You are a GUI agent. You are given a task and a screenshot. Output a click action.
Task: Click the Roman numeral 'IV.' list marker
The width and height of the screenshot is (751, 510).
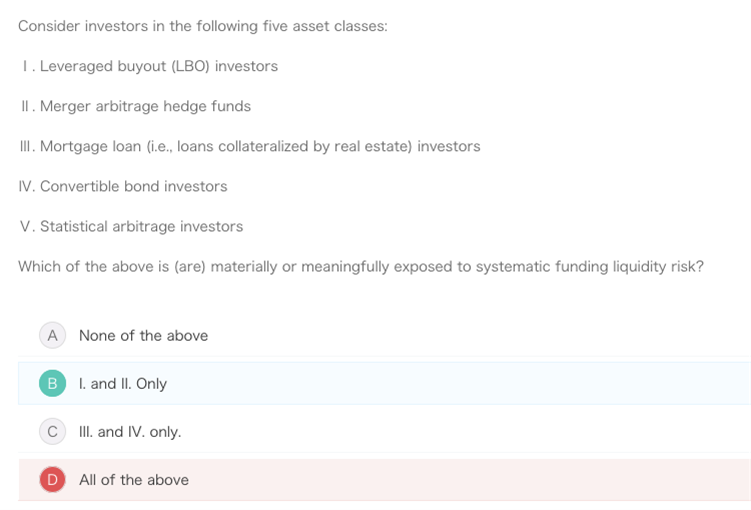(27, 186)
